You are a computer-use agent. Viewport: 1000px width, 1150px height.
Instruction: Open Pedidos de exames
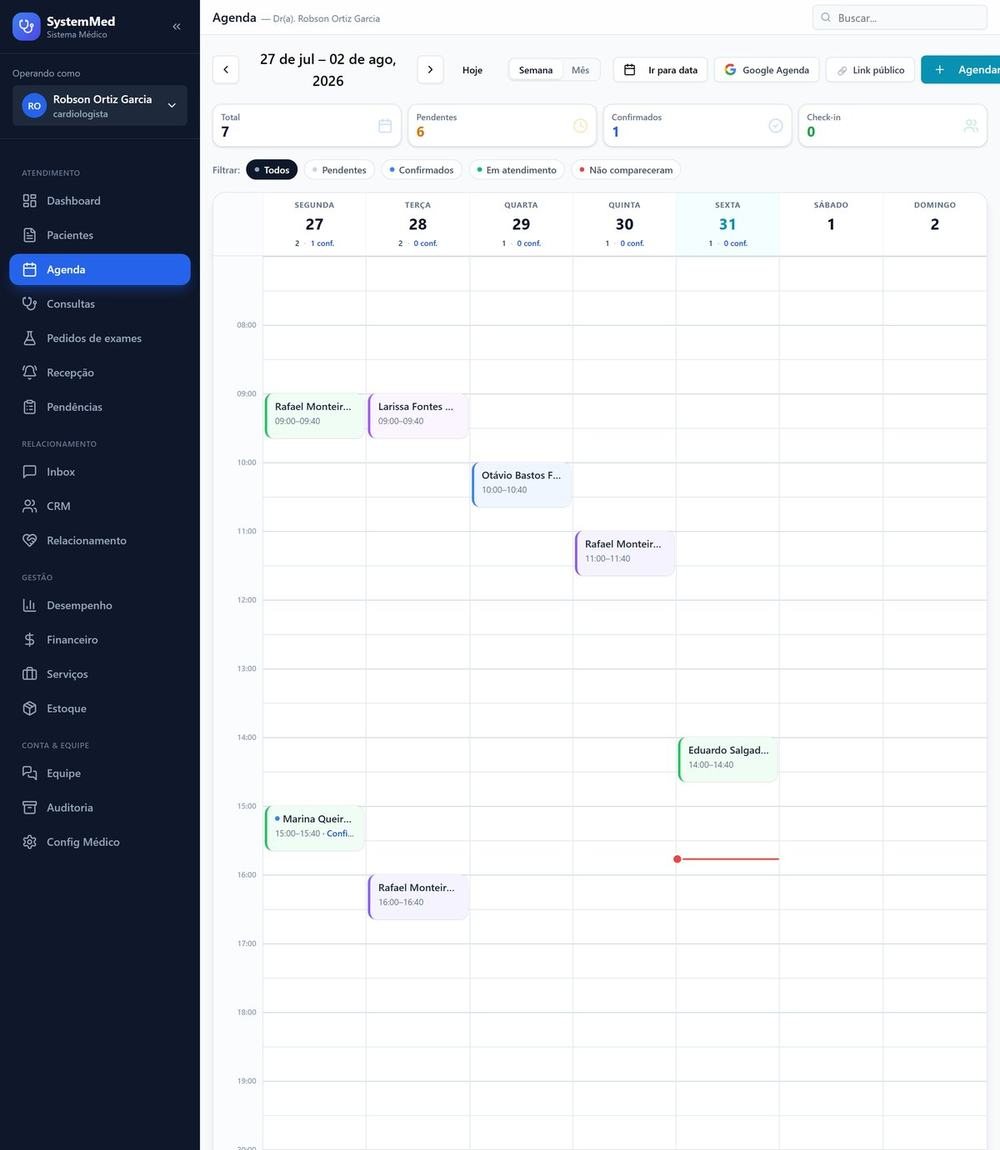click(100, 338)
